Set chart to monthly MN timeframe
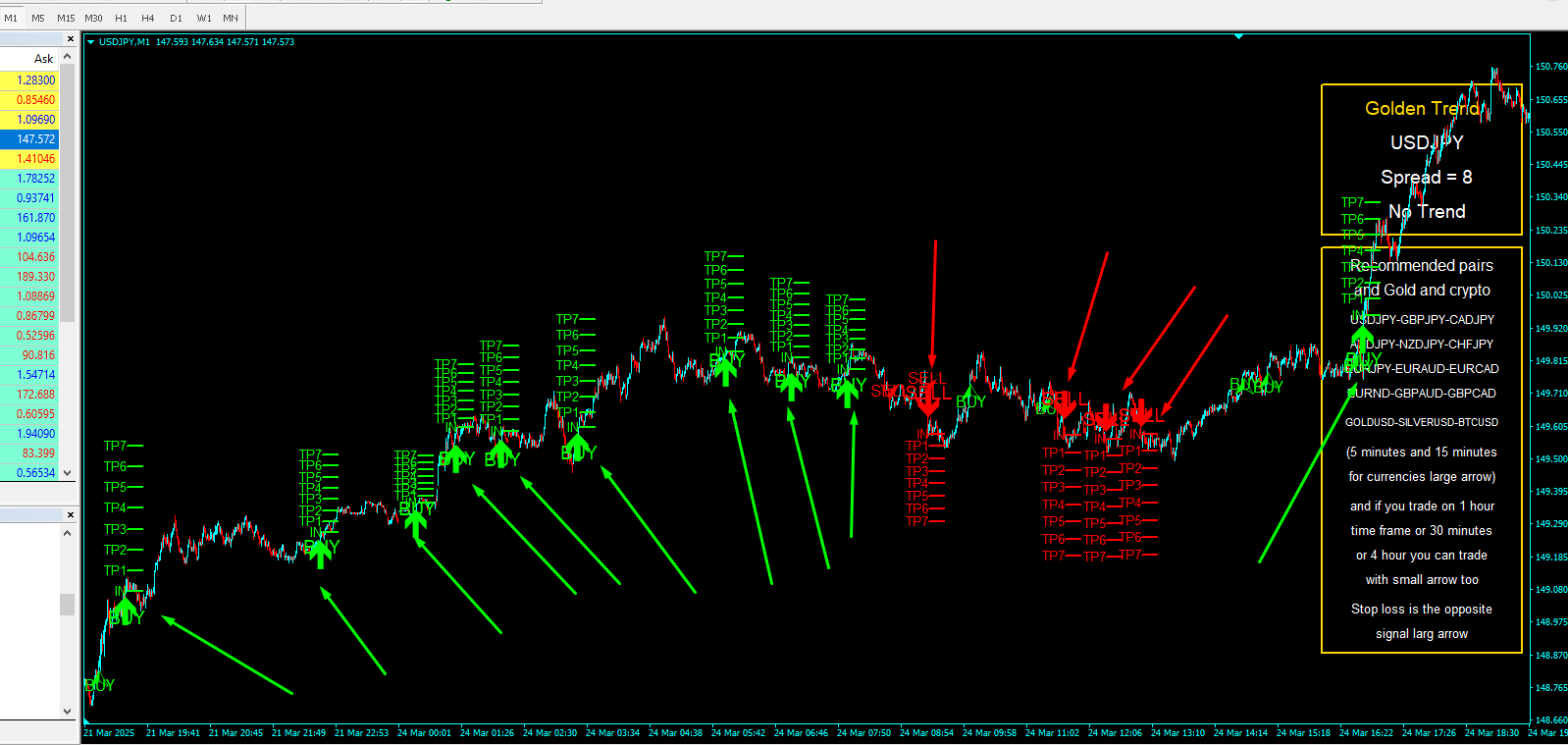The height and width of the screenshot is (745, 1568). 231,18
